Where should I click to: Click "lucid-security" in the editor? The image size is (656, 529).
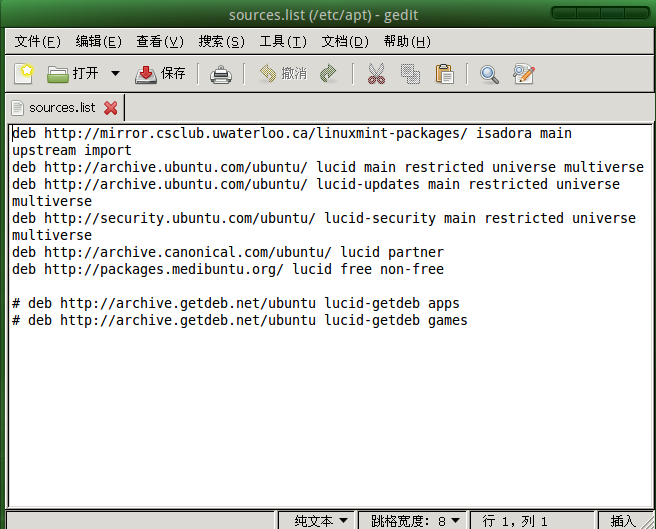pyautogui.click(x=380, y=218)
